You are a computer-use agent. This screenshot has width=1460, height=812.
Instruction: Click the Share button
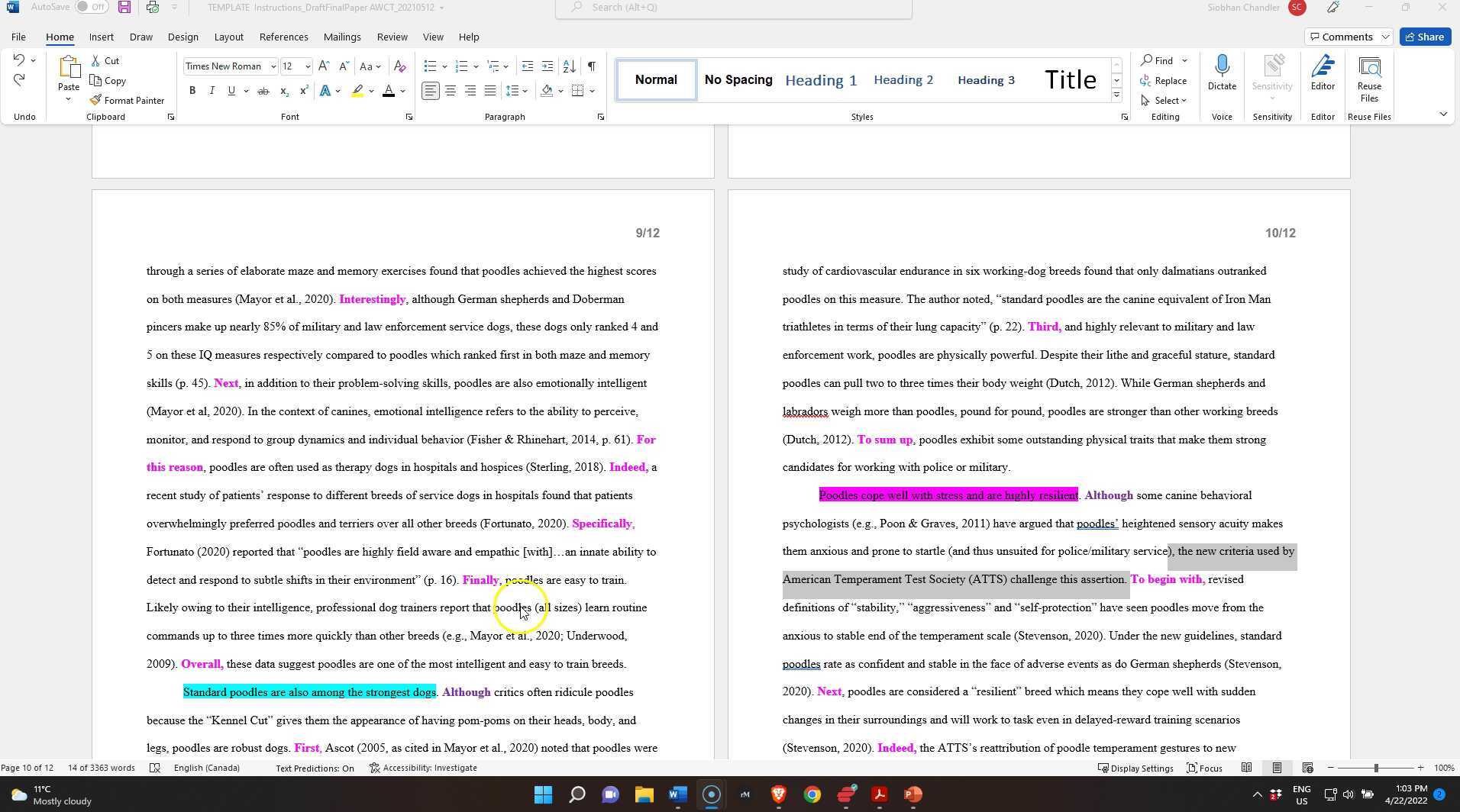coord(1425,37)
